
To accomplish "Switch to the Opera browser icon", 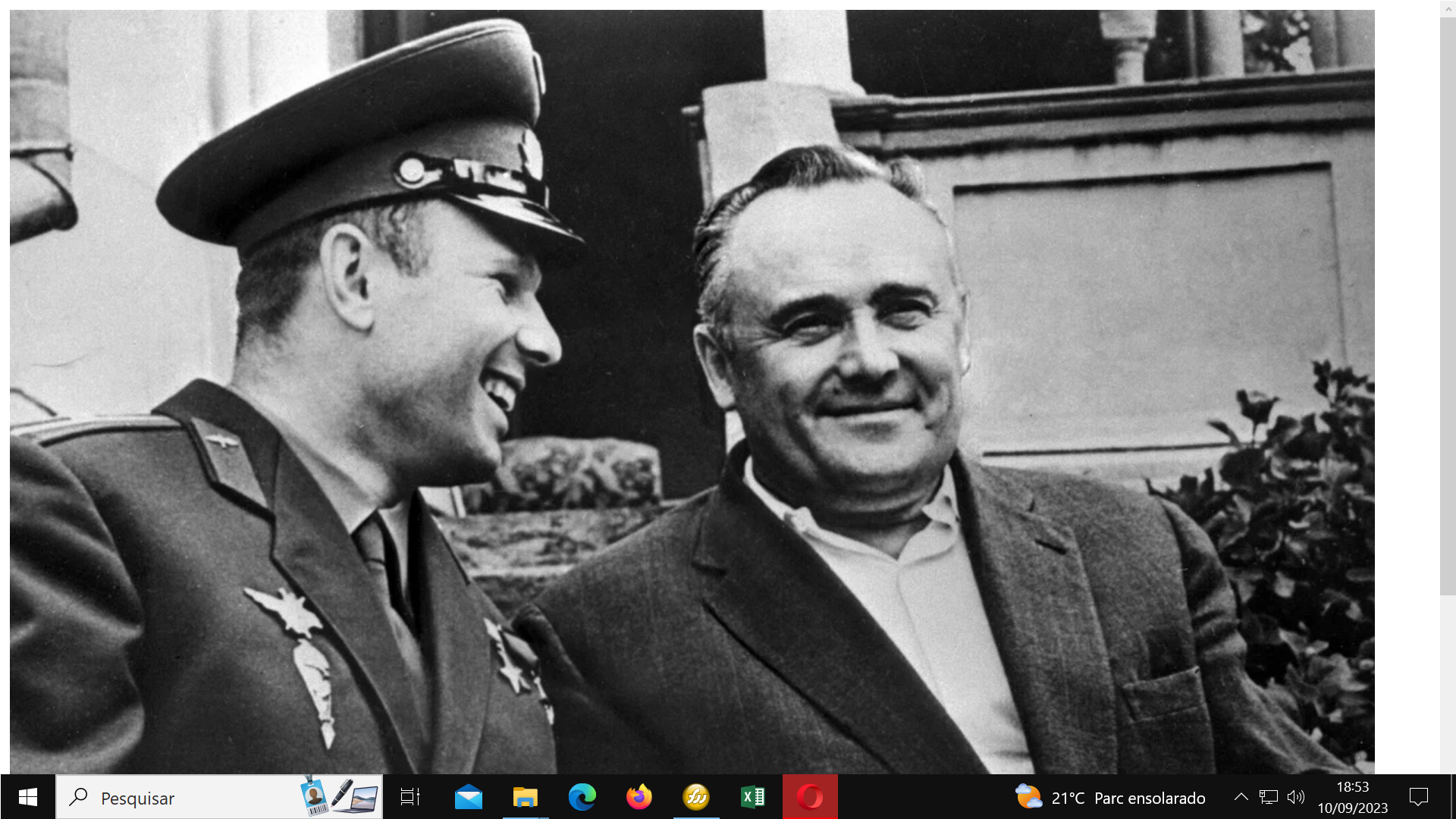I will coord(809,797).
